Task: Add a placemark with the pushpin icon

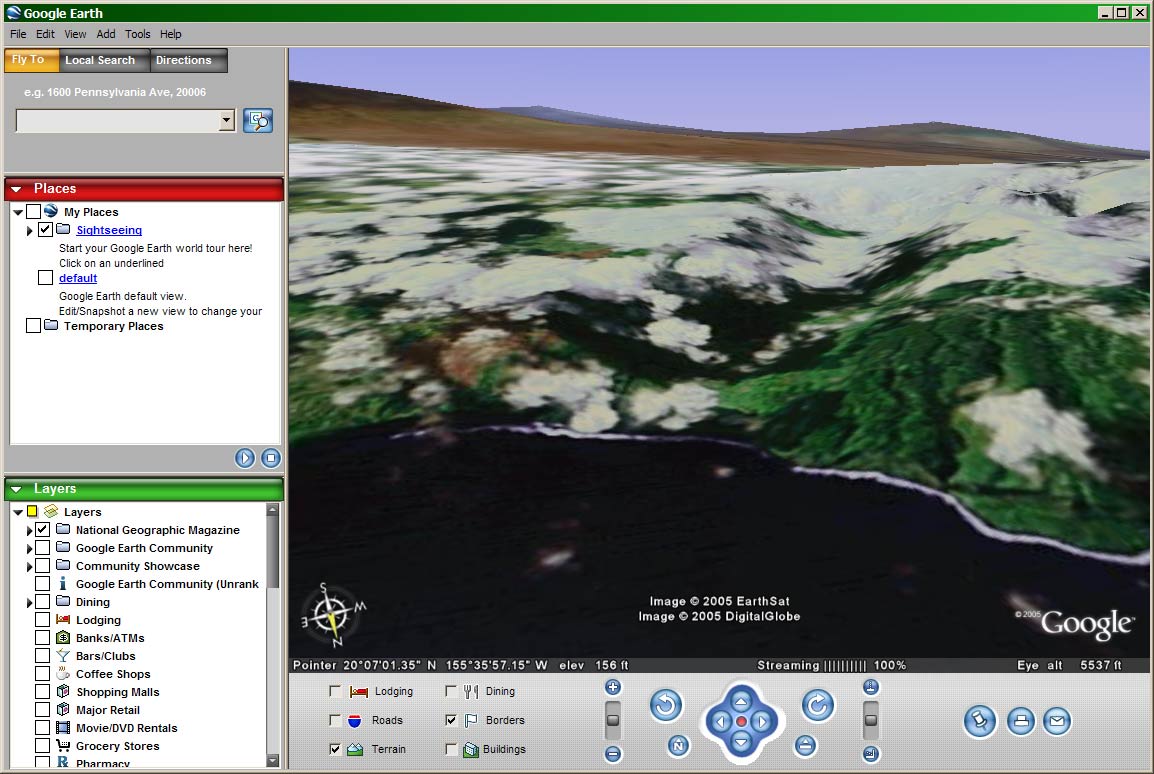Action: pos(980,720)
